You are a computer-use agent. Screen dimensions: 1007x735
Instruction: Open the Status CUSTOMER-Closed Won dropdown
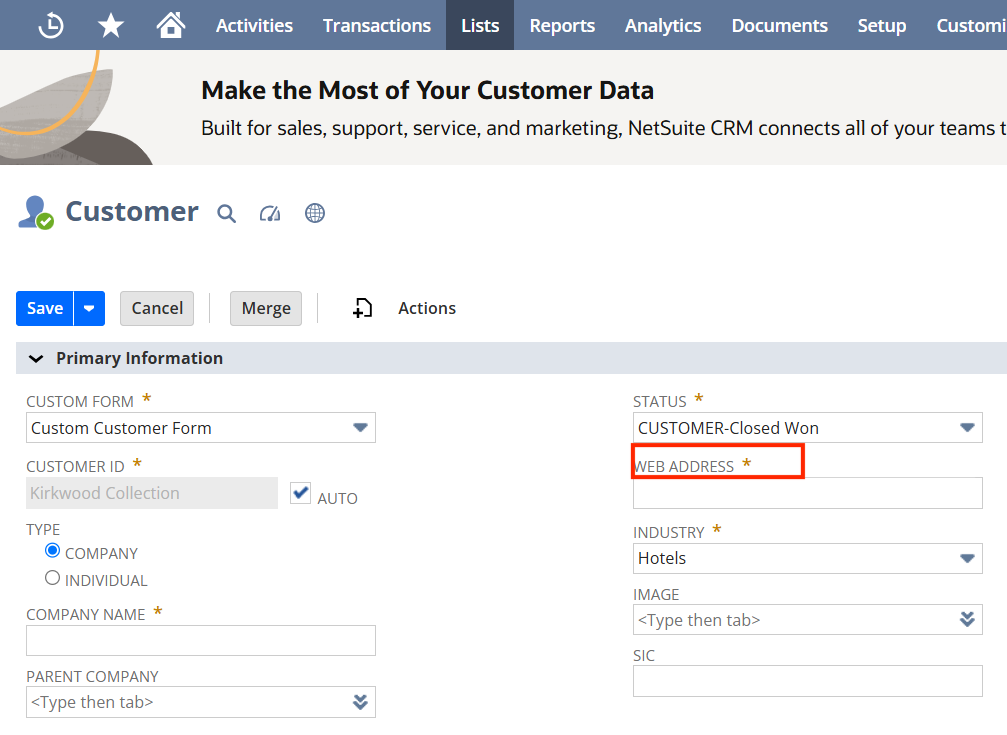click(807, 428)
